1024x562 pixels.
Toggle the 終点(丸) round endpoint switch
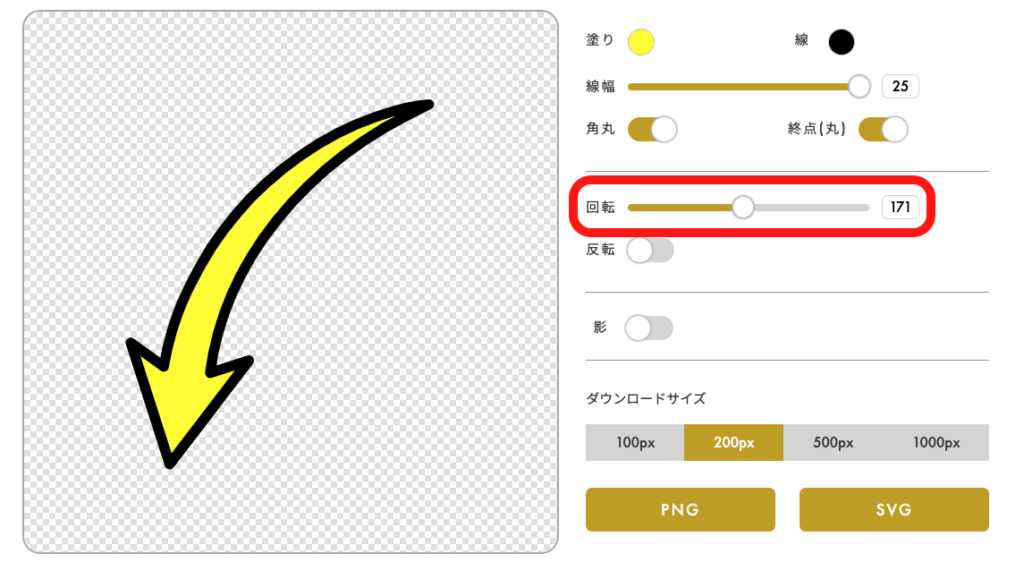tap(883, 129)
